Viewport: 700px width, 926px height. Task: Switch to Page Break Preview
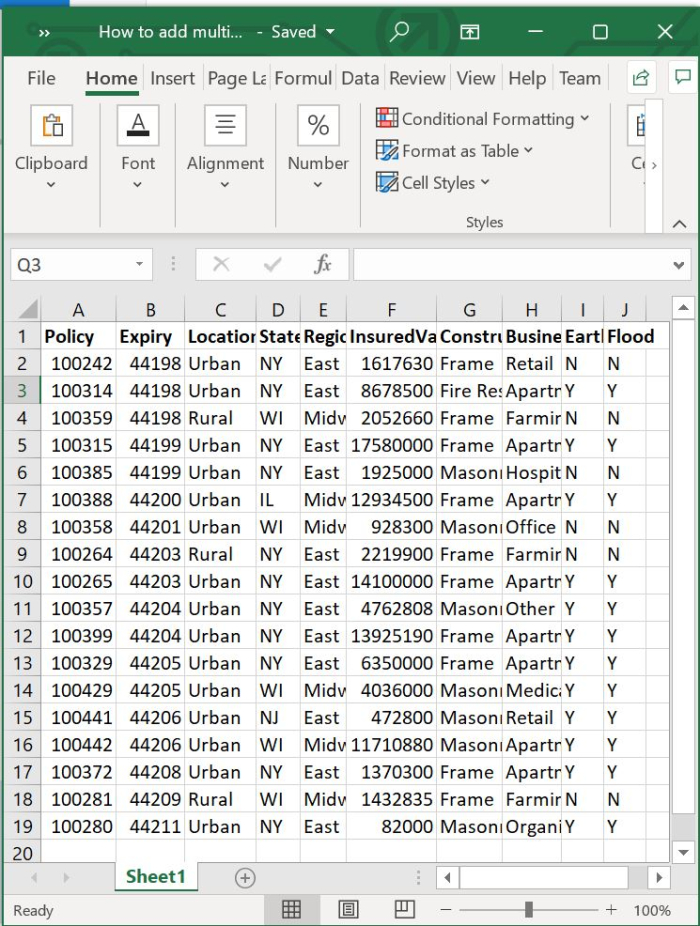(x=405, y=909)
